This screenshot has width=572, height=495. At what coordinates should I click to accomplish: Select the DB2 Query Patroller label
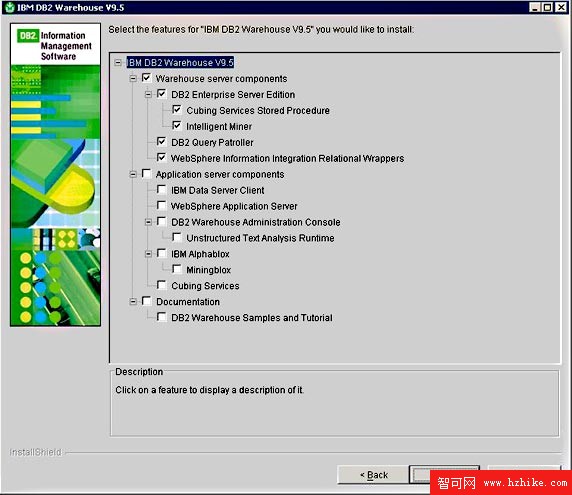(x=212, y=143)
